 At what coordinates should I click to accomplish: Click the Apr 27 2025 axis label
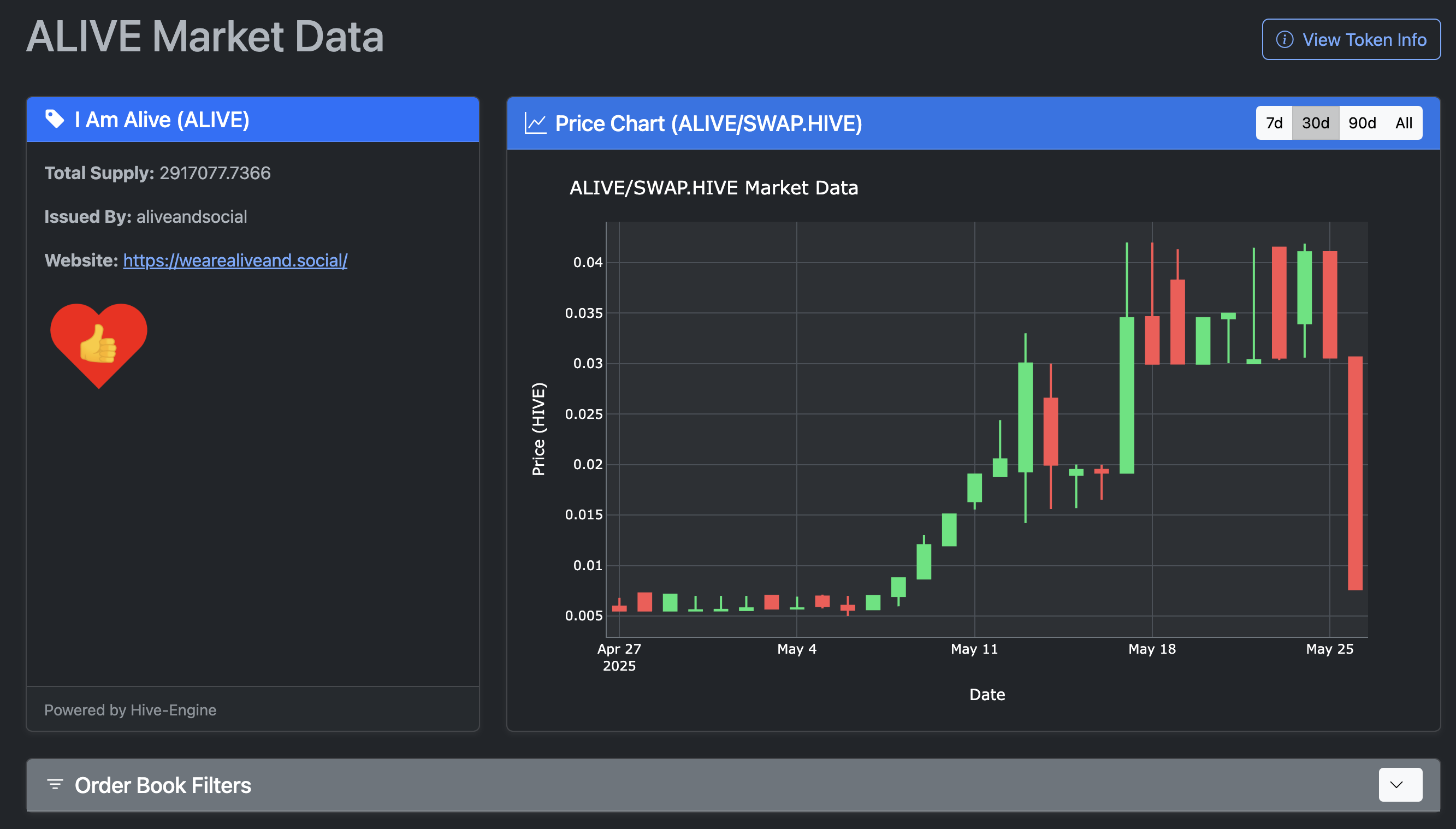tap(619, 657)
